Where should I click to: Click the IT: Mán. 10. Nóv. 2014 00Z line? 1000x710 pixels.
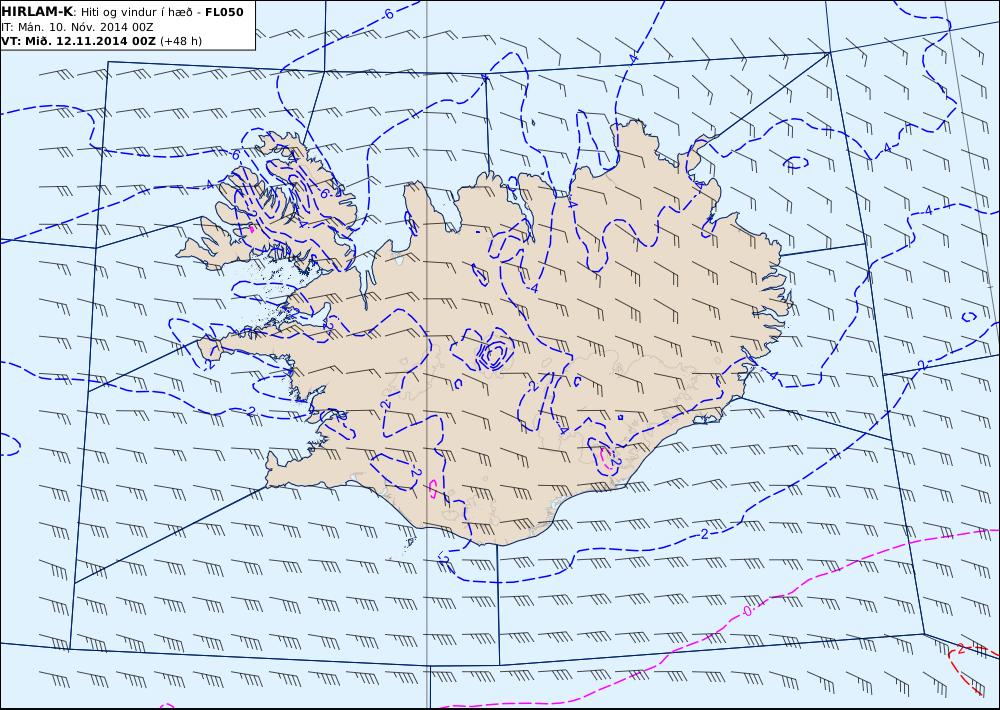tap(77, 27)
